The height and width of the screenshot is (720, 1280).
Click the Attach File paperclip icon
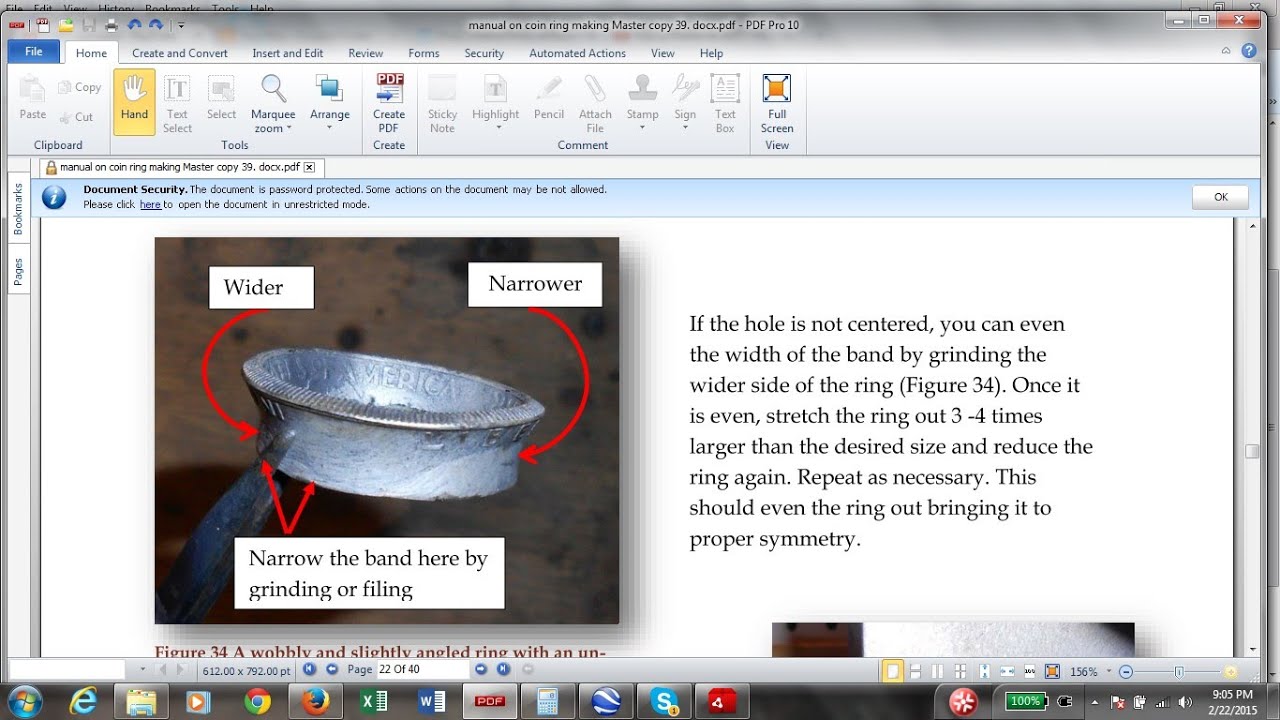[x=595, y=89]
